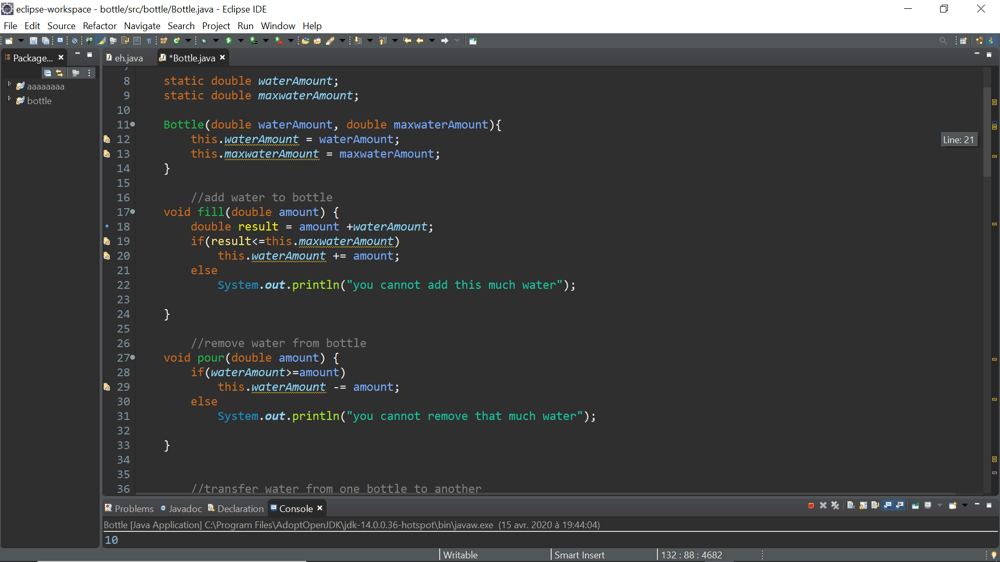This screenshot has width=1000, height=562.
Task: Click the lightbulb tip icon in status bar
Action: coord(994,555)
